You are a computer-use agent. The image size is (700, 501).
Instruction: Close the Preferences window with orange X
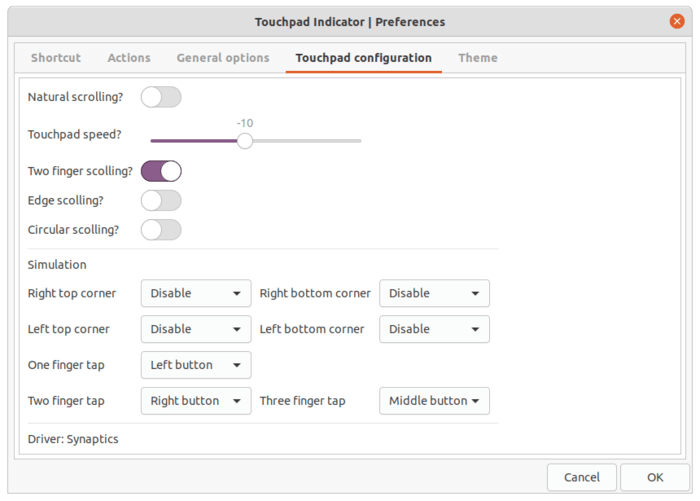(x=677, y=21)
